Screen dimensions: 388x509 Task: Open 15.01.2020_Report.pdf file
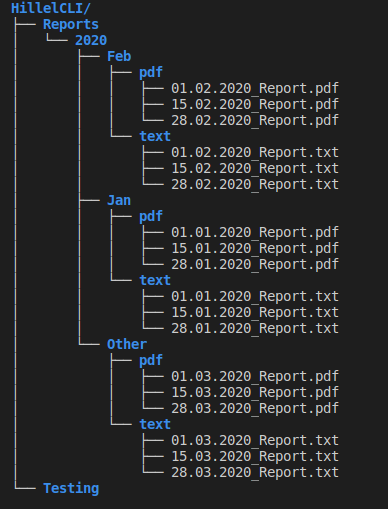255,249
